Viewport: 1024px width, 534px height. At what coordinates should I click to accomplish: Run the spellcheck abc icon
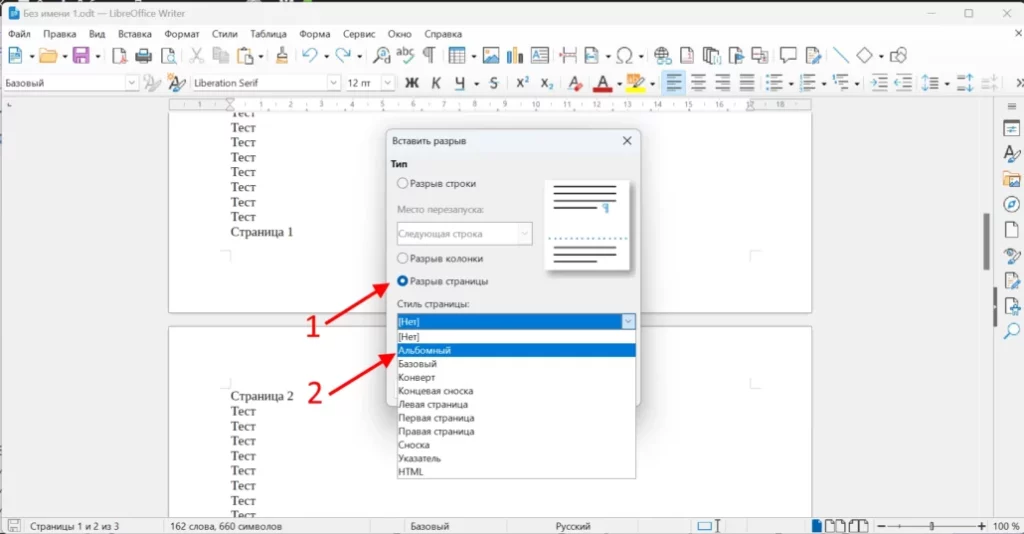[x=405, y=56]
